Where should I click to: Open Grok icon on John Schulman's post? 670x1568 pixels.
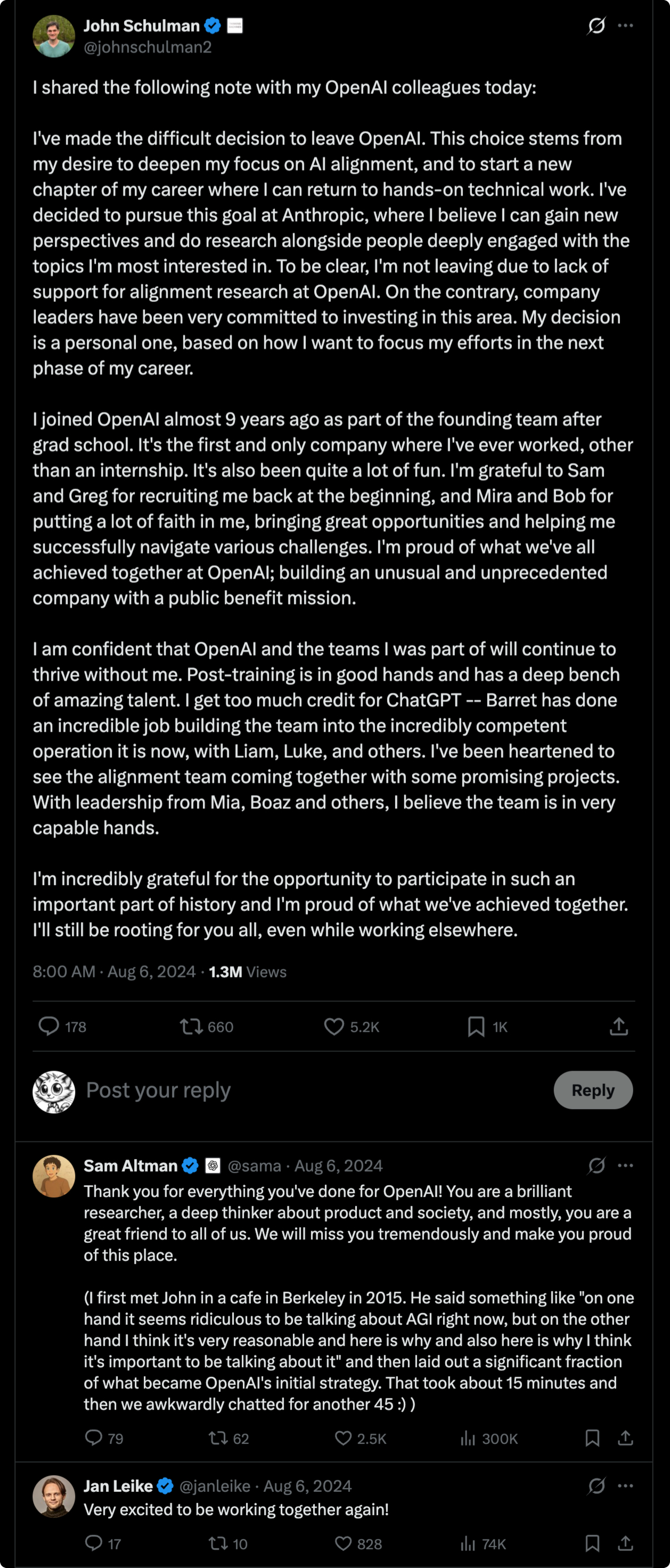coord(597,26)
